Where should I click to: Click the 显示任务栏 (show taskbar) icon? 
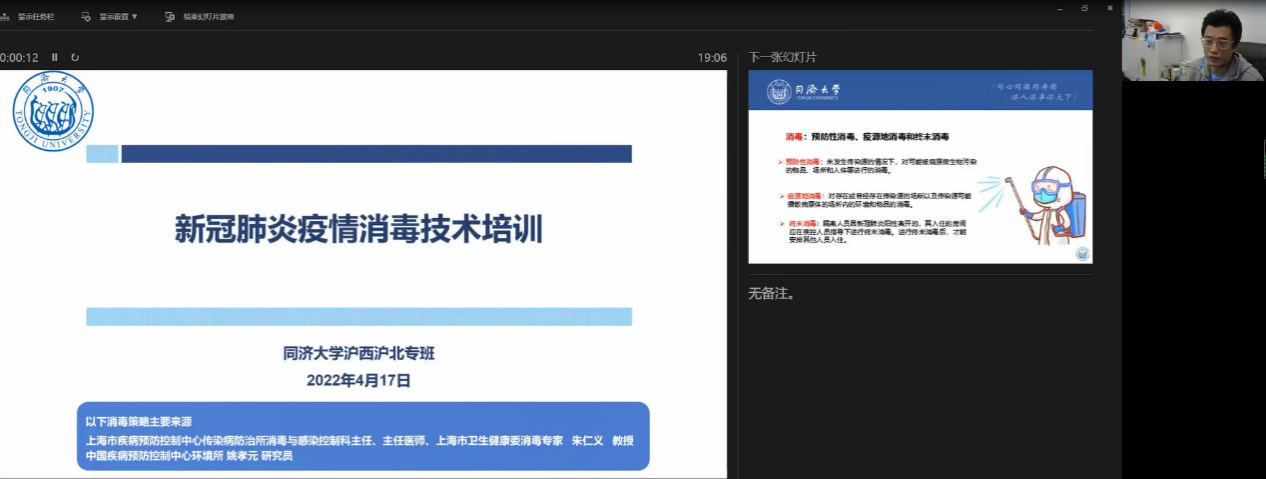click(x=5, y=17)
